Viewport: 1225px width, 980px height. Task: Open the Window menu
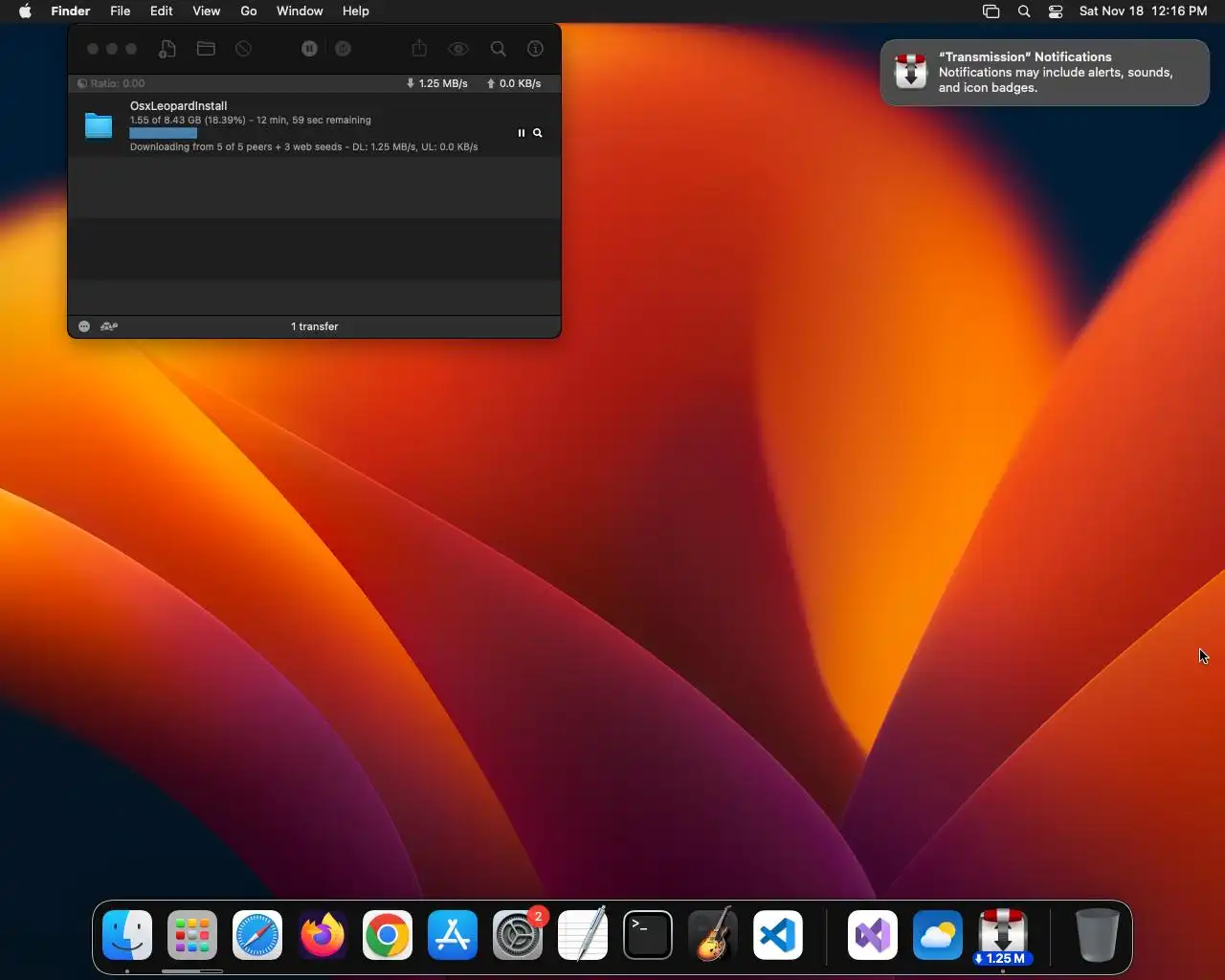point(300,11)
